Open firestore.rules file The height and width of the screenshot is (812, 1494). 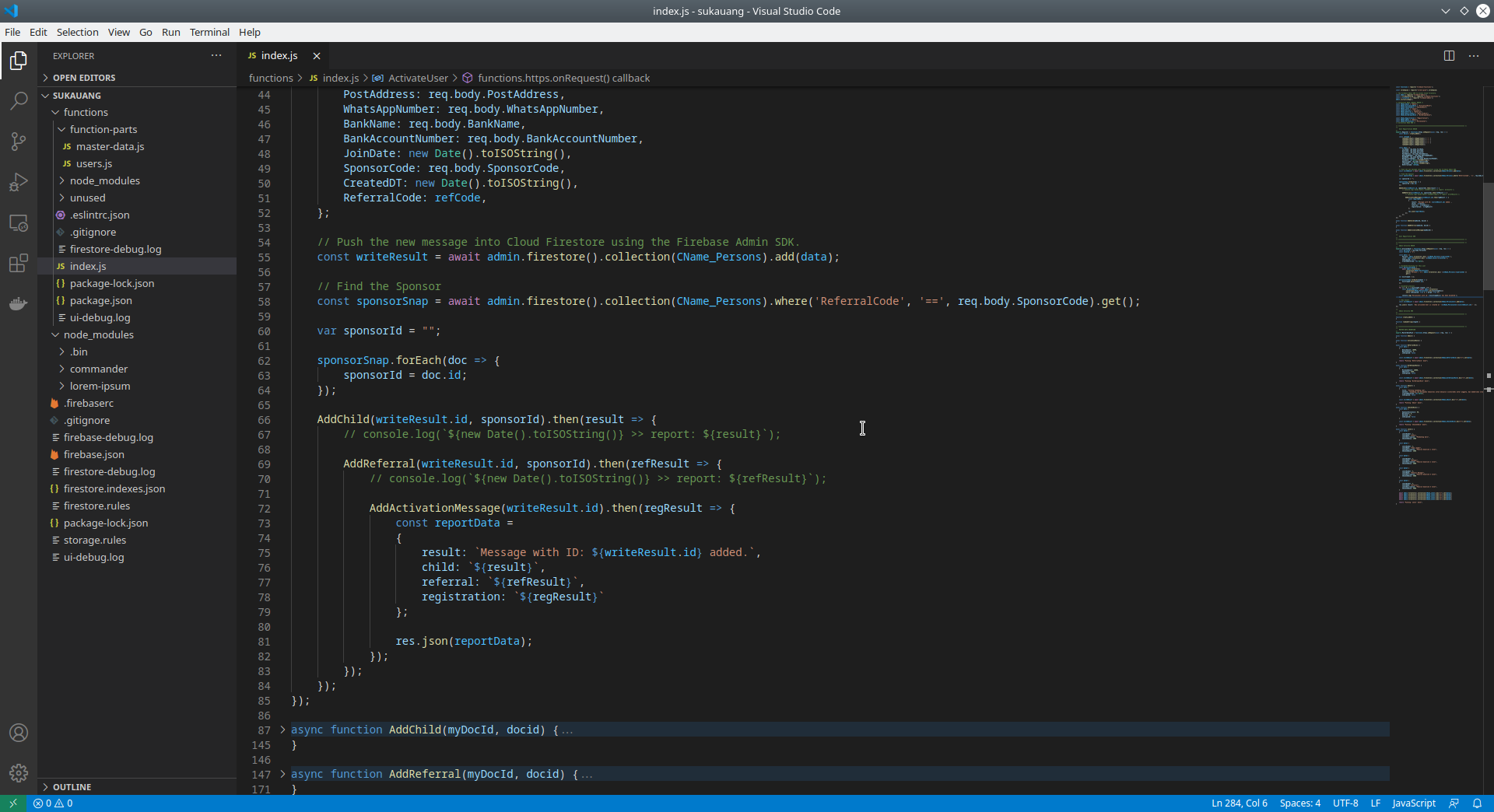[x=137, y=506]
